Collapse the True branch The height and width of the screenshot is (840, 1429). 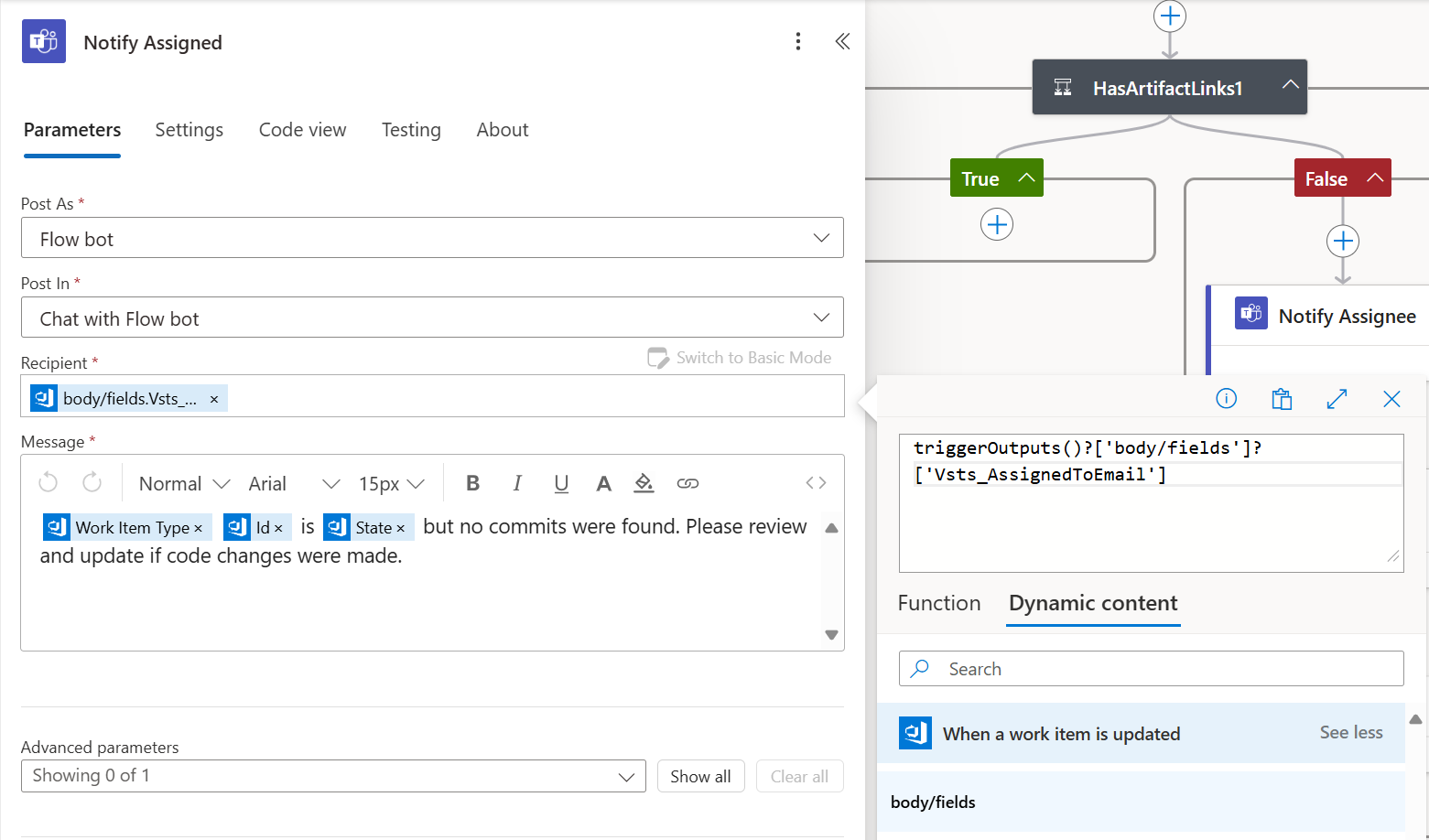click(x=1026, y=178)
